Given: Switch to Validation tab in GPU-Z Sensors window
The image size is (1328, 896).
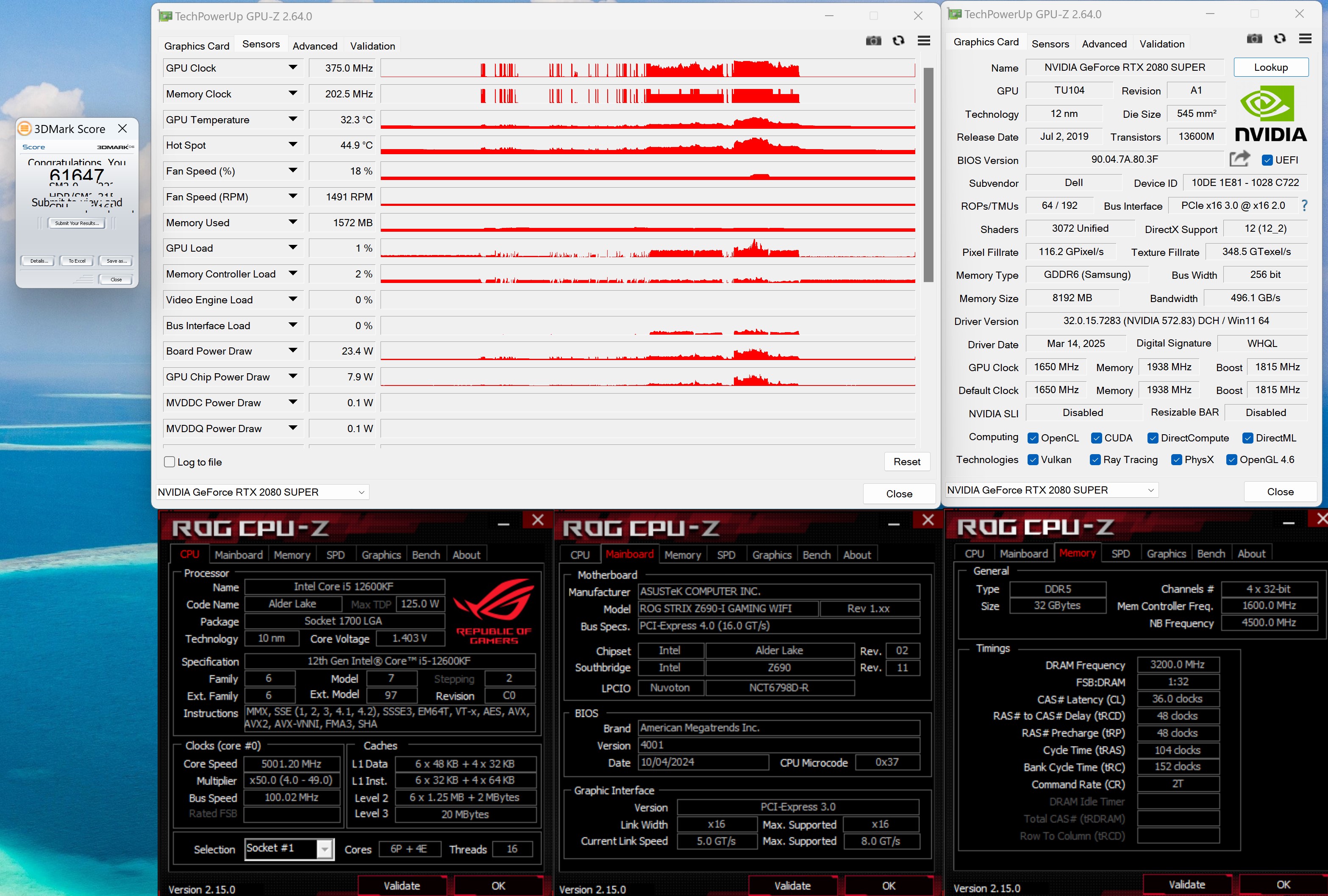Looking at the screenshot, I should click(372, 46).
